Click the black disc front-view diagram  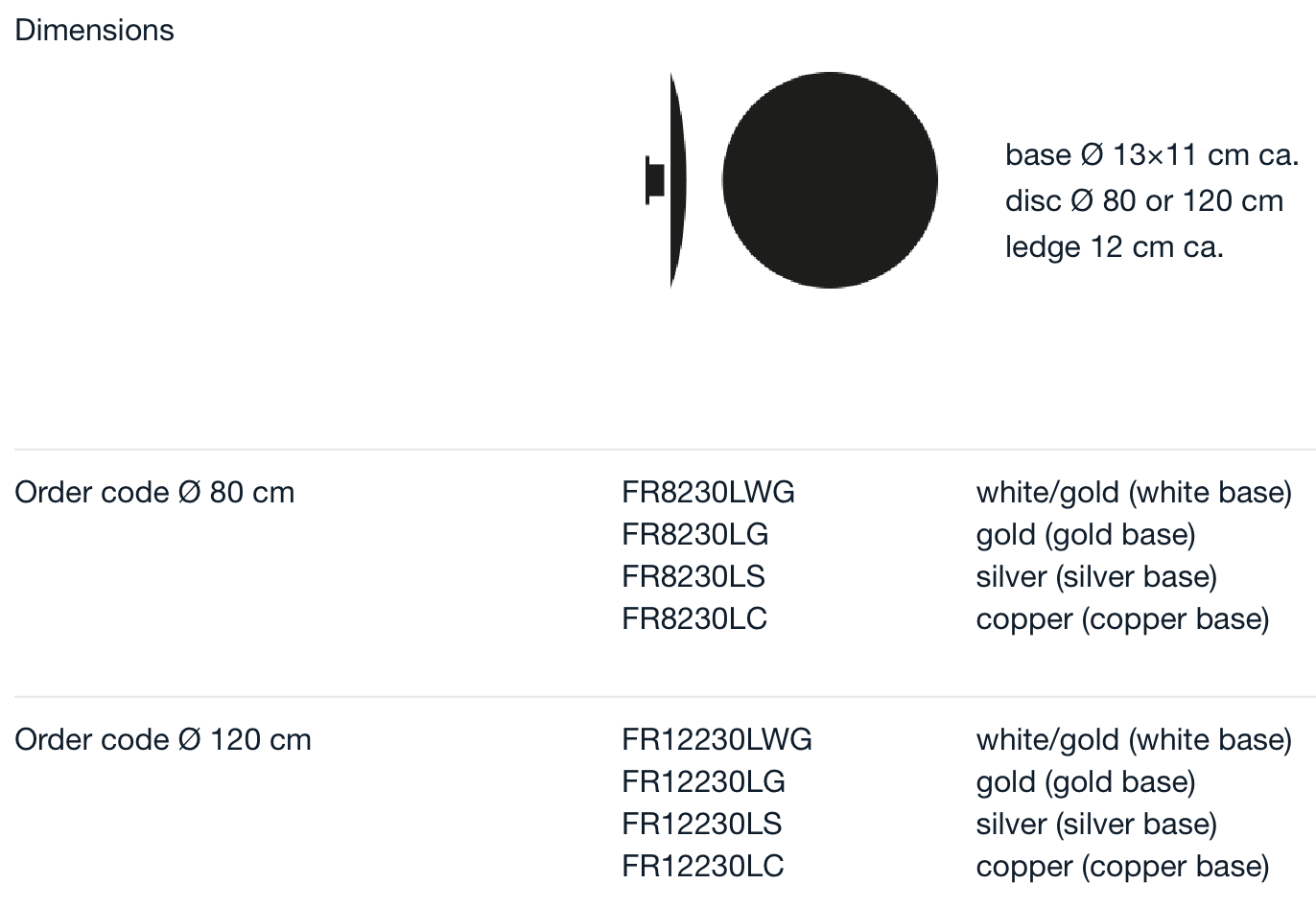(830, 180)
